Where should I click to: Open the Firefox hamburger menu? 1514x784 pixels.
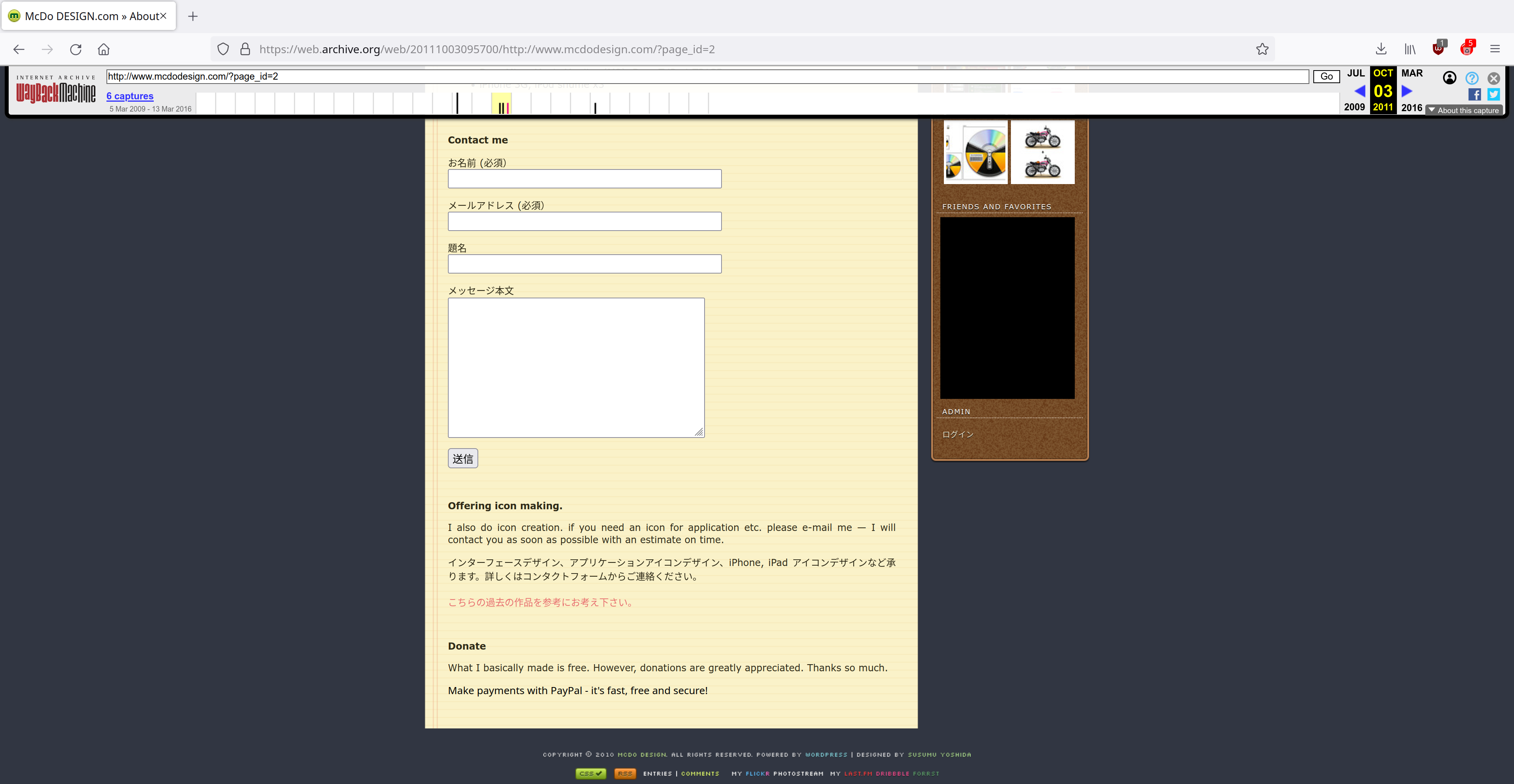click(1495, 49)
